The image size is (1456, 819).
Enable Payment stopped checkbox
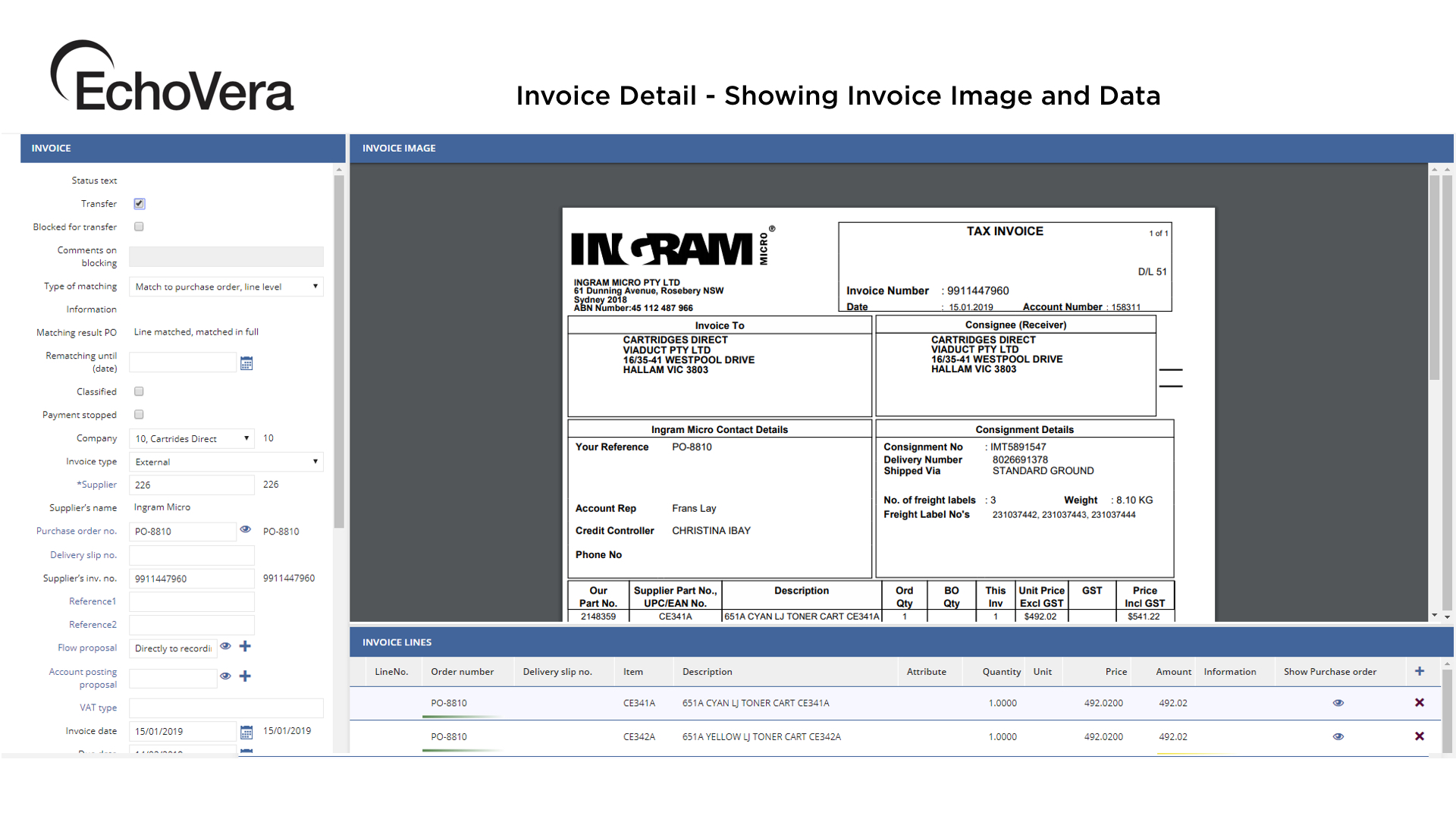[x=139, y=415]
